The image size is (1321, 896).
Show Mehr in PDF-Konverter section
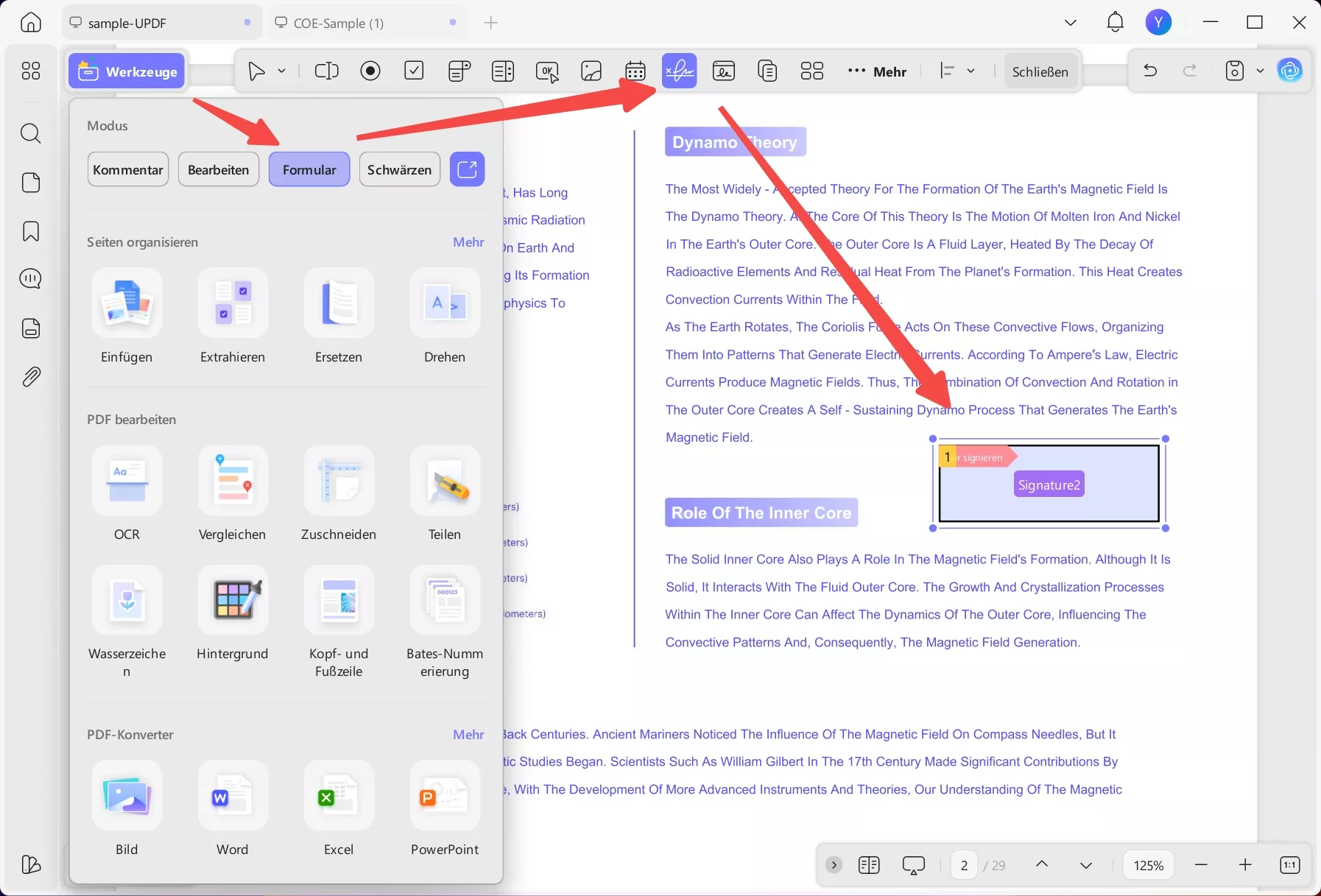pyautogui.click(x=468, y=735)
